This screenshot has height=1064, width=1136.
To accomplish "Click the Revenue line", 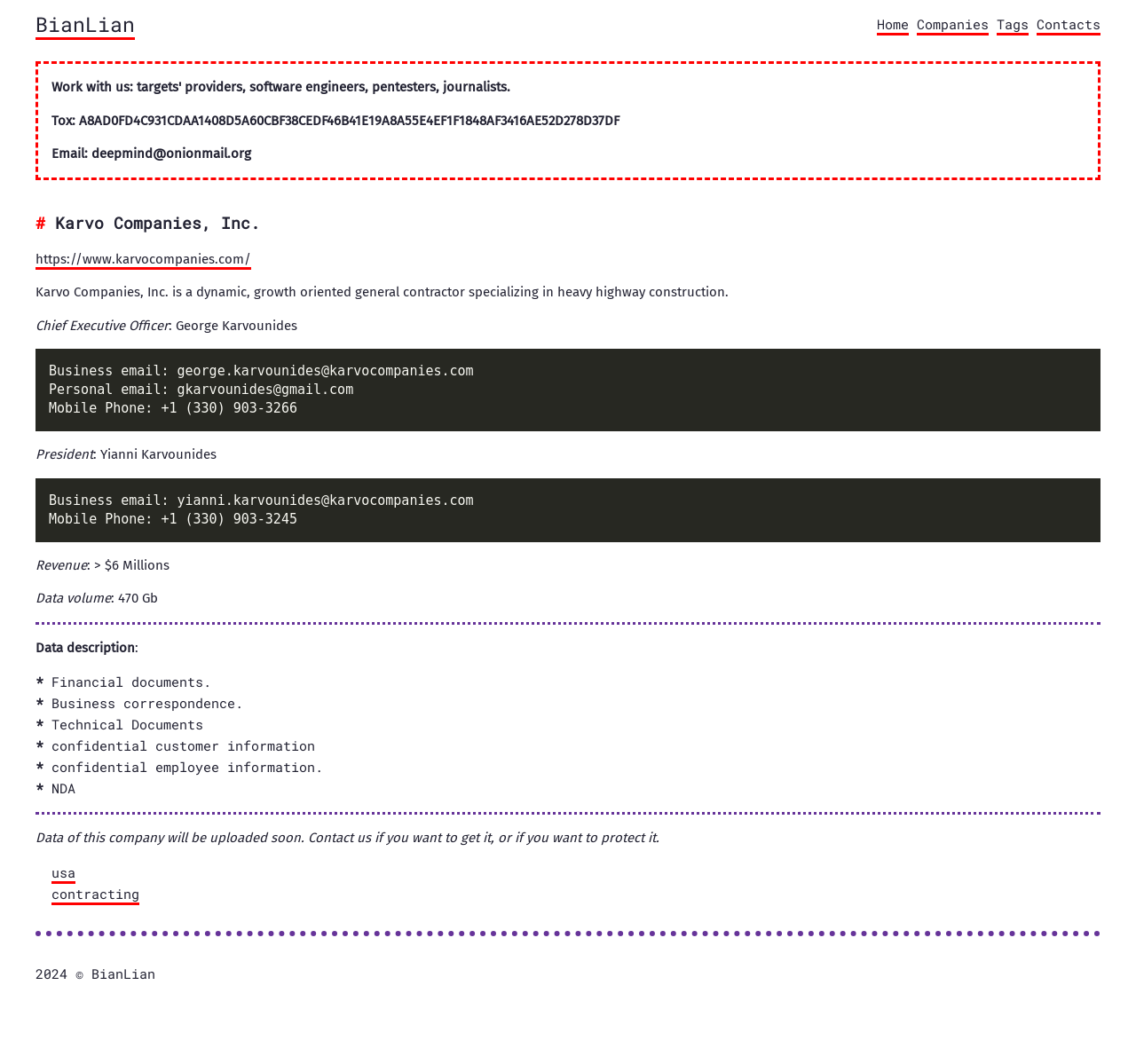I will click(102, 565).
